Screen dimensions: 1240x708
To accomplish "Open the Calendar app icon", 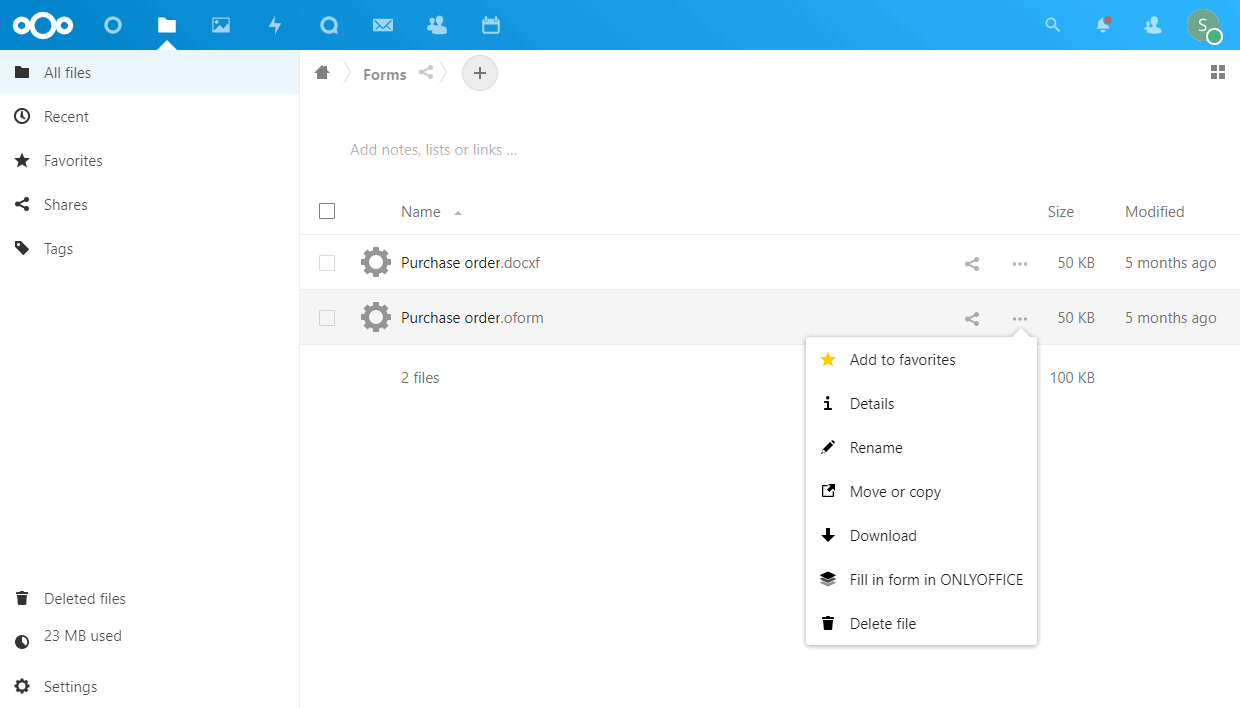I will [490, 25].
